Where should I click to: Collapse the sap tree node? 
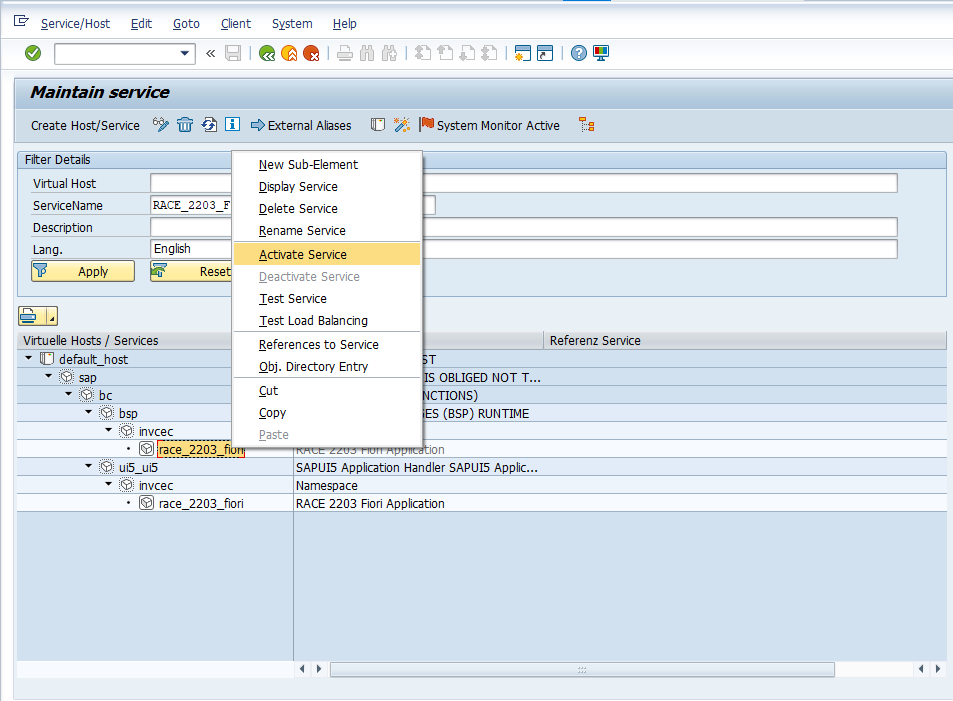coord(48,377)
